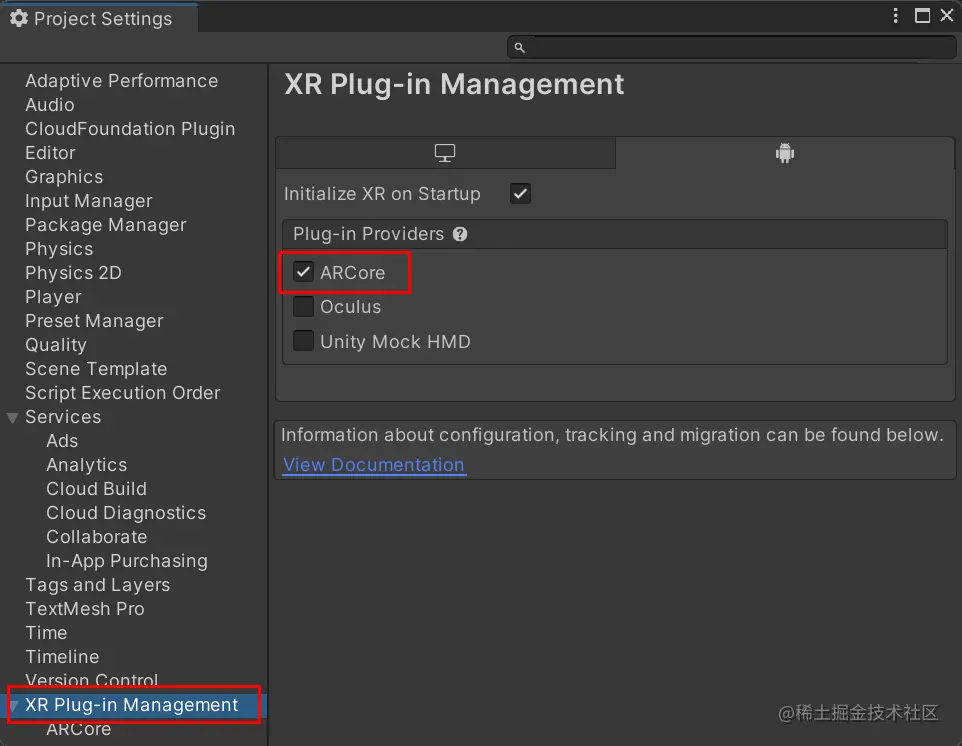Select Scene Template settings

96,369
